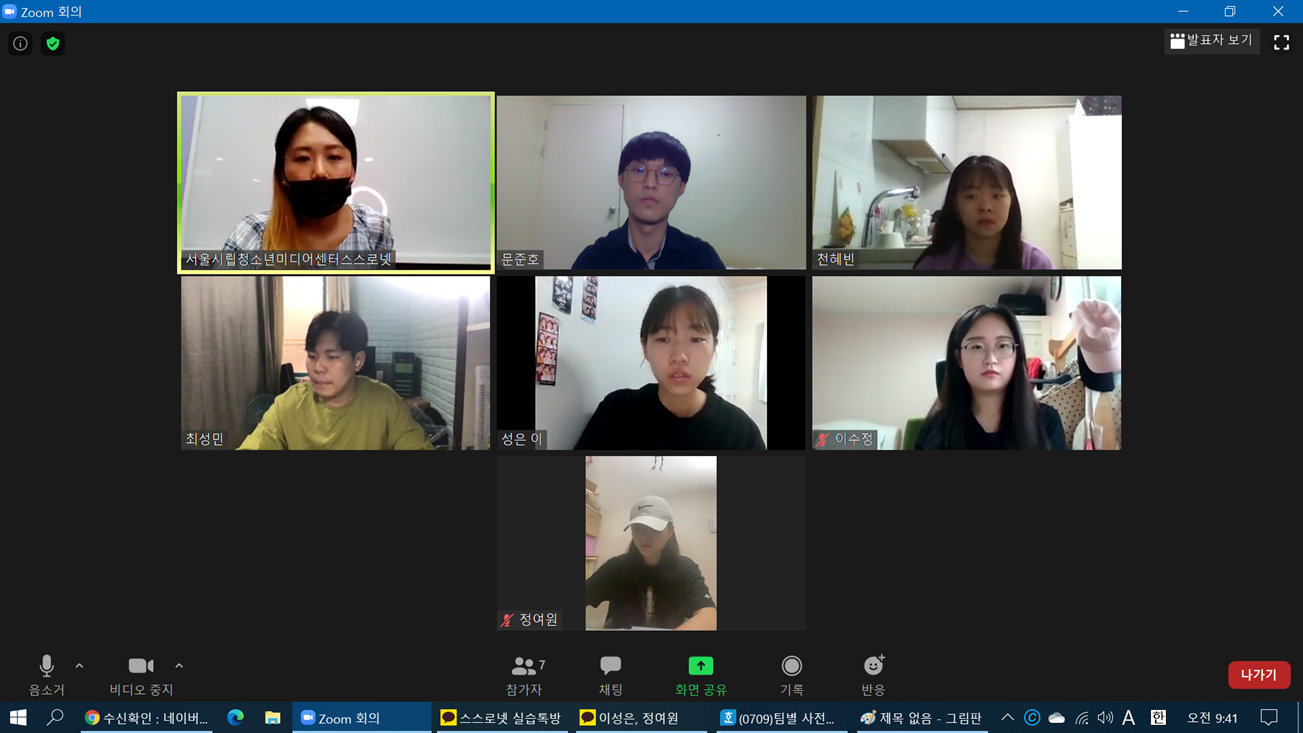
Task: Show meeting information icon
Action: tap(20, 44)
